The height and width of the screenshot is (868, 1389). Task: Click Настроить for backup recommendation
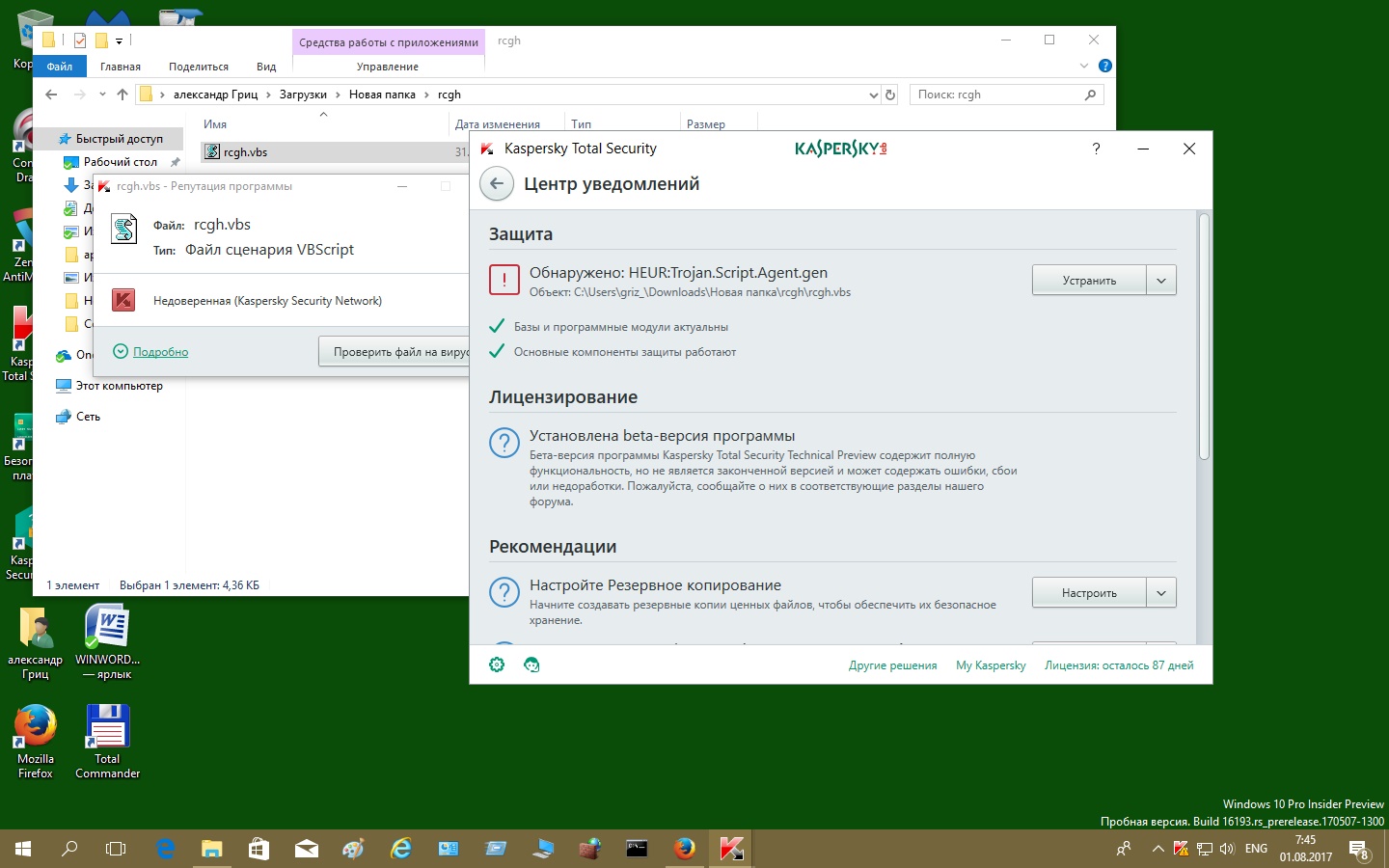[1089, 593]
